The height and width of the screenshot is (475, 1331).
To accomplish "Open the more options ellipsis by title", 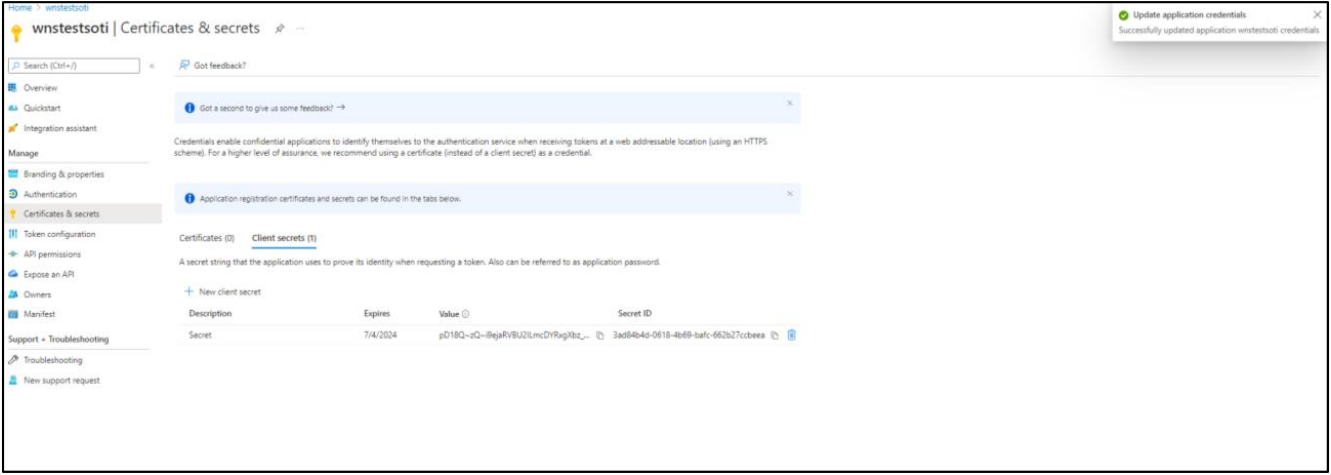I will click(x=299, y=28).
